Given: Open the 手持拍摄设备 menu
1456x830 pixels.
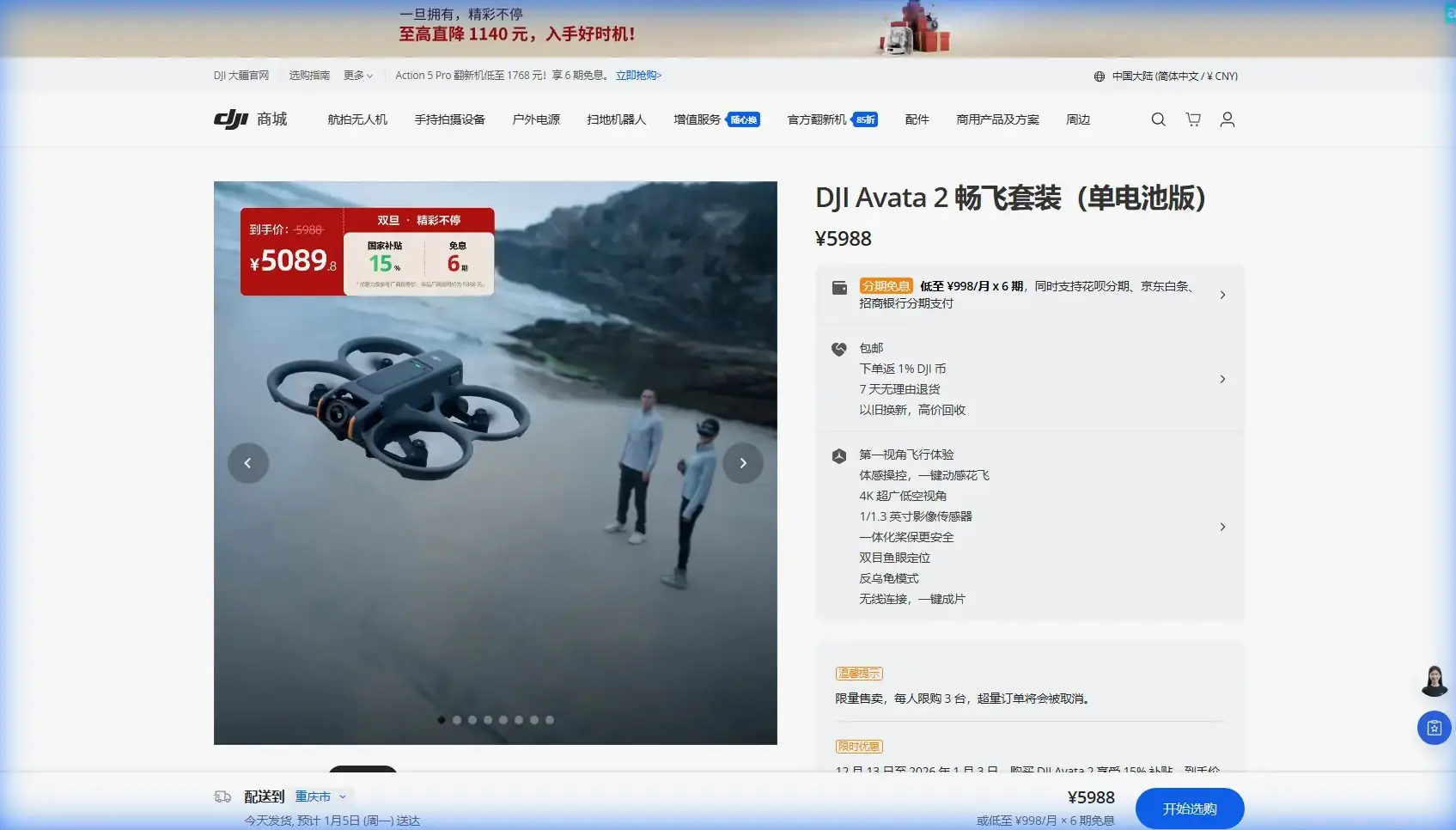Looking at the screenshot, I should point(450,119).
